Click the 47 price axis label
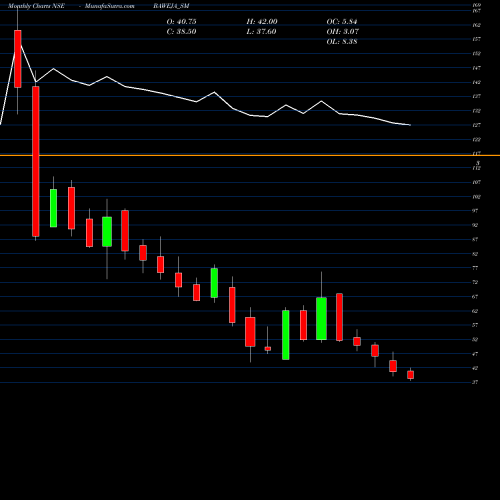The height and width of the screenshot is (500, 500). 475,354
